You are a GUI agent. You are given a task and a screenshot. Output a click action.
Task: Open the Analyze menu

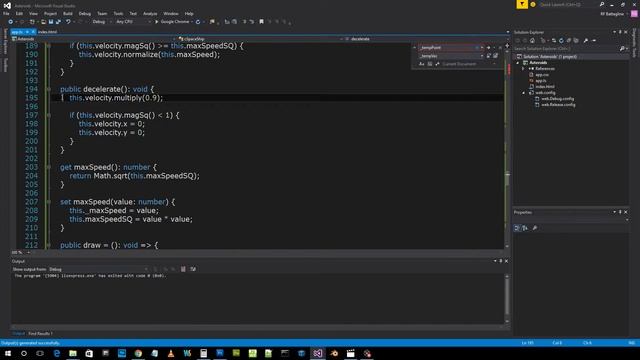(x=150, y=13)
